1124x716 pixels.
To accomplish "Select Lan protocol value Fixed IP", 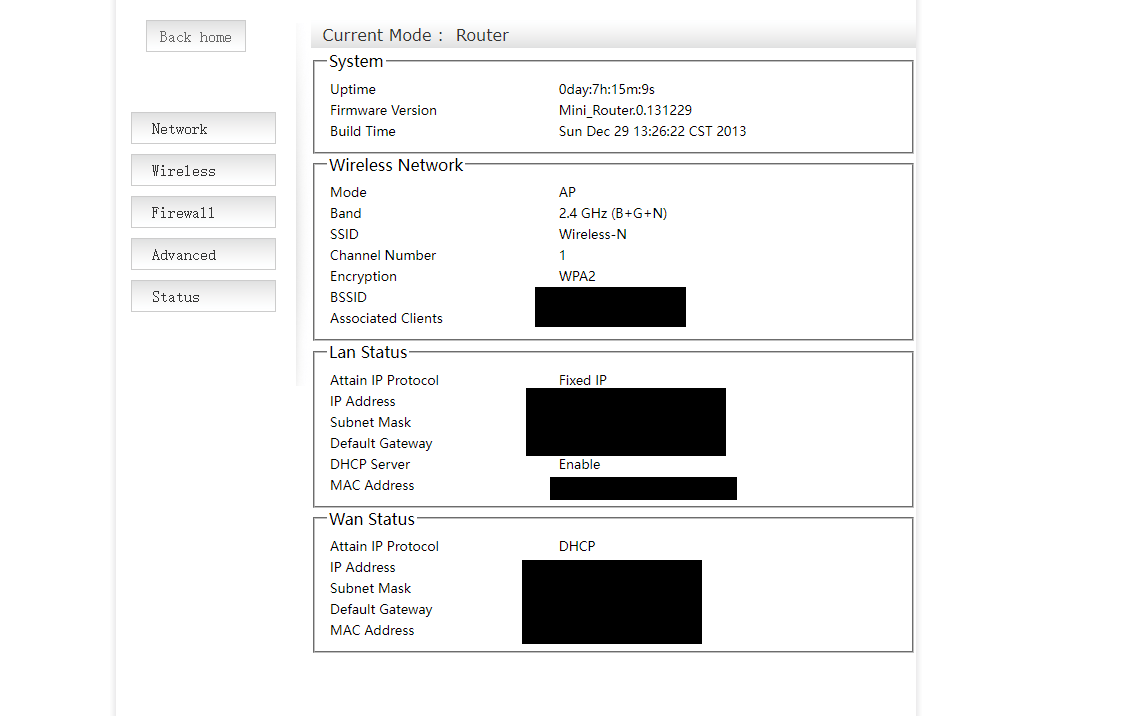I will (x=583, y=381).
